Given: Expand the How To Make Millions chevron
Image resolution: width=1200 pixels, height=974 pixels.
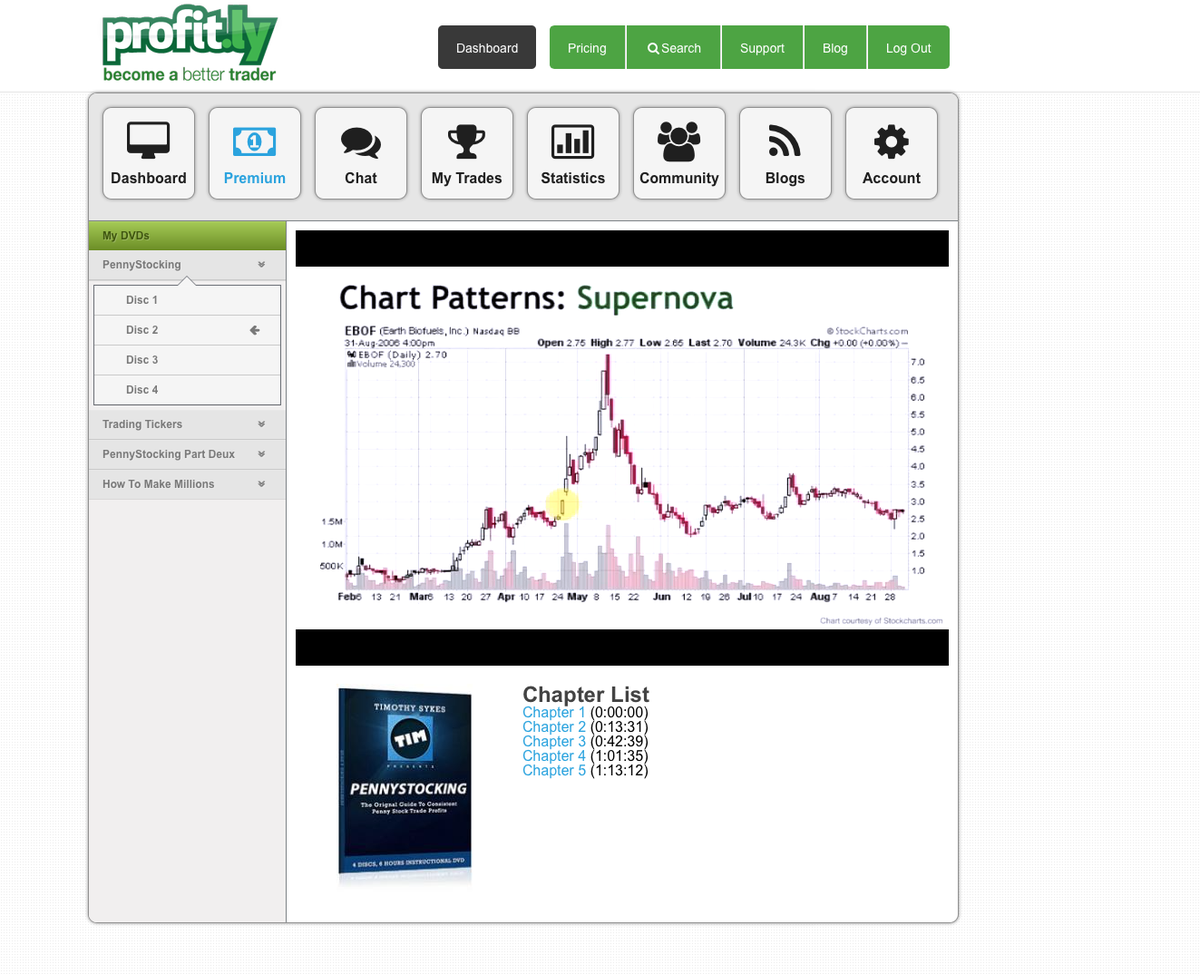Looking at the screenshot, I should 261,484.
